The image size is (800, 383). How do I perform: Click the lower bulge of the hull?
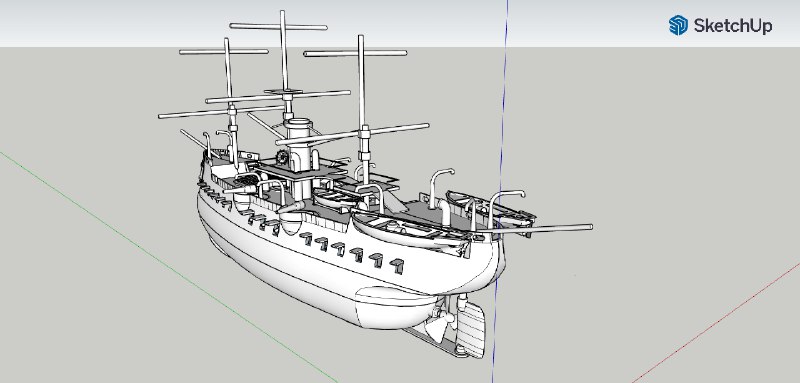(x=396, y=307)
